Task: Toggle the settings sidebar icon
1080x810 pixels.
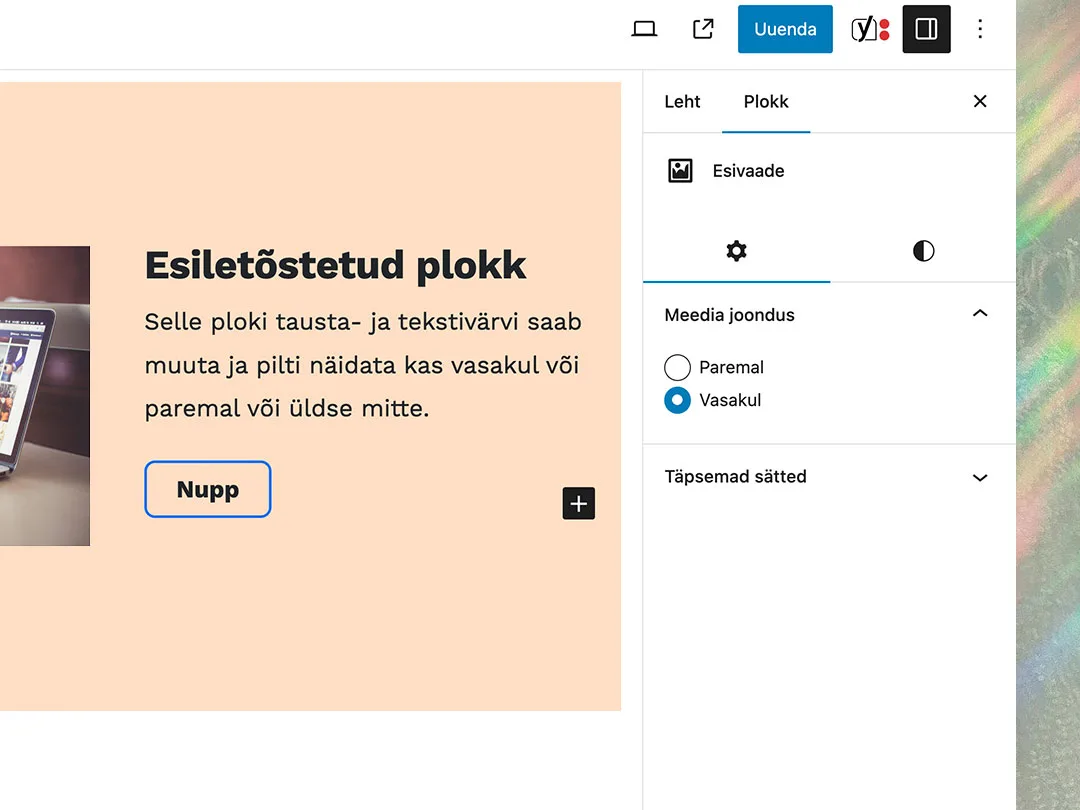Action: [926, 29]
